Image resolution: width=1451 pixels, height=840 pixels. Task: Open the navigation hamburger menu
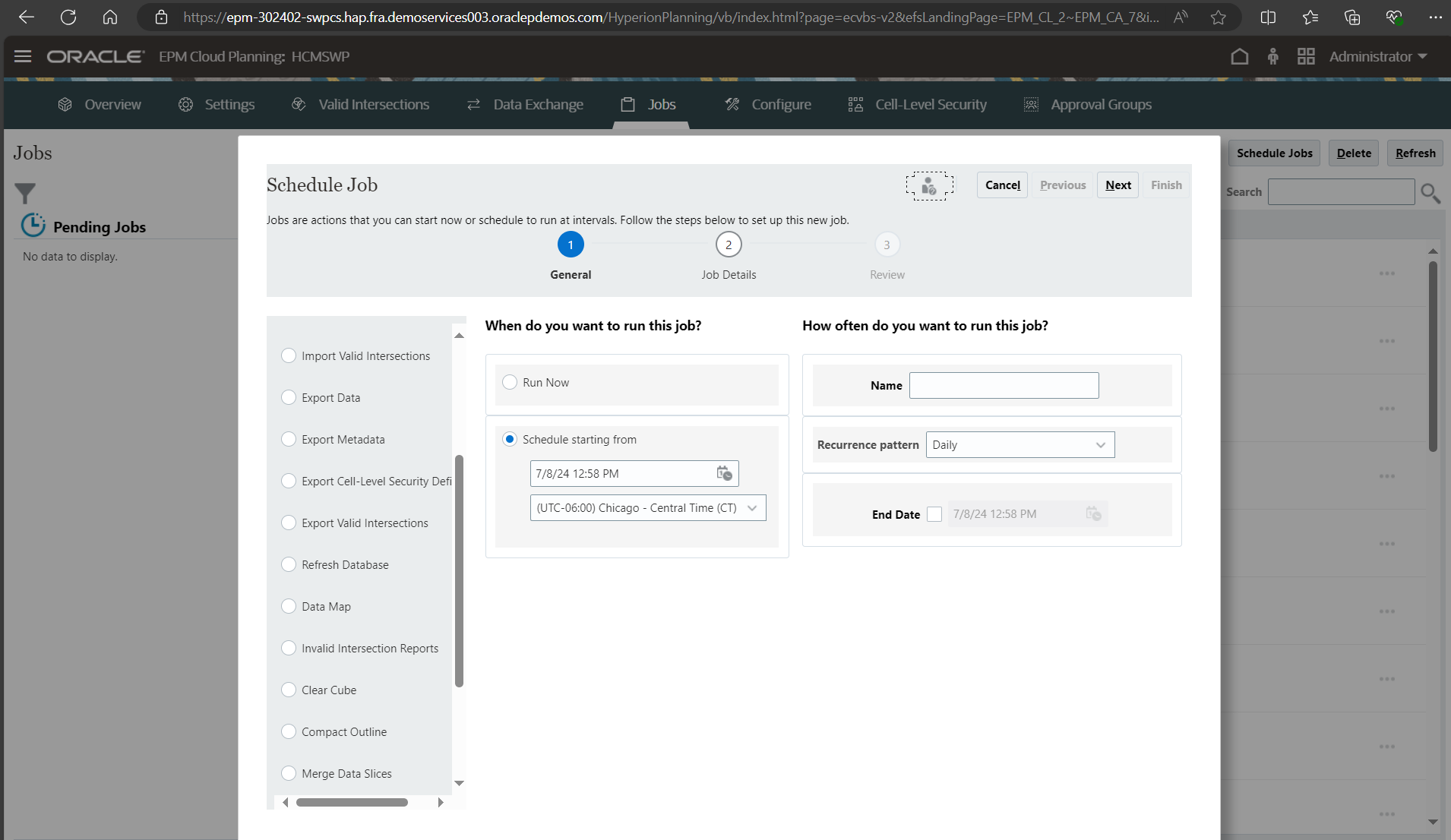coord(23,56)
